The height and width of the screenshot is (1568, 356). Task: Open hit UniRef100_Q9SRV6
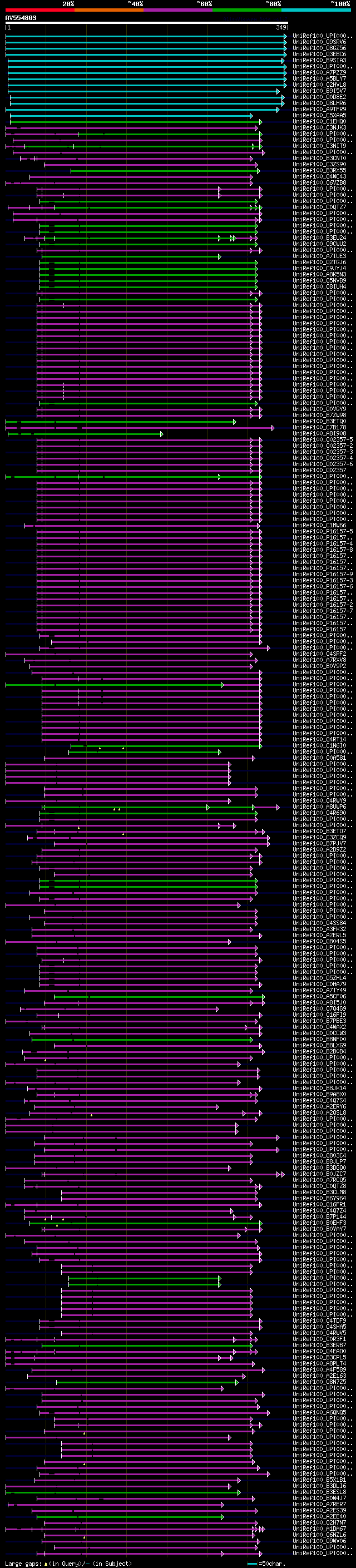[x=319, y=42]
